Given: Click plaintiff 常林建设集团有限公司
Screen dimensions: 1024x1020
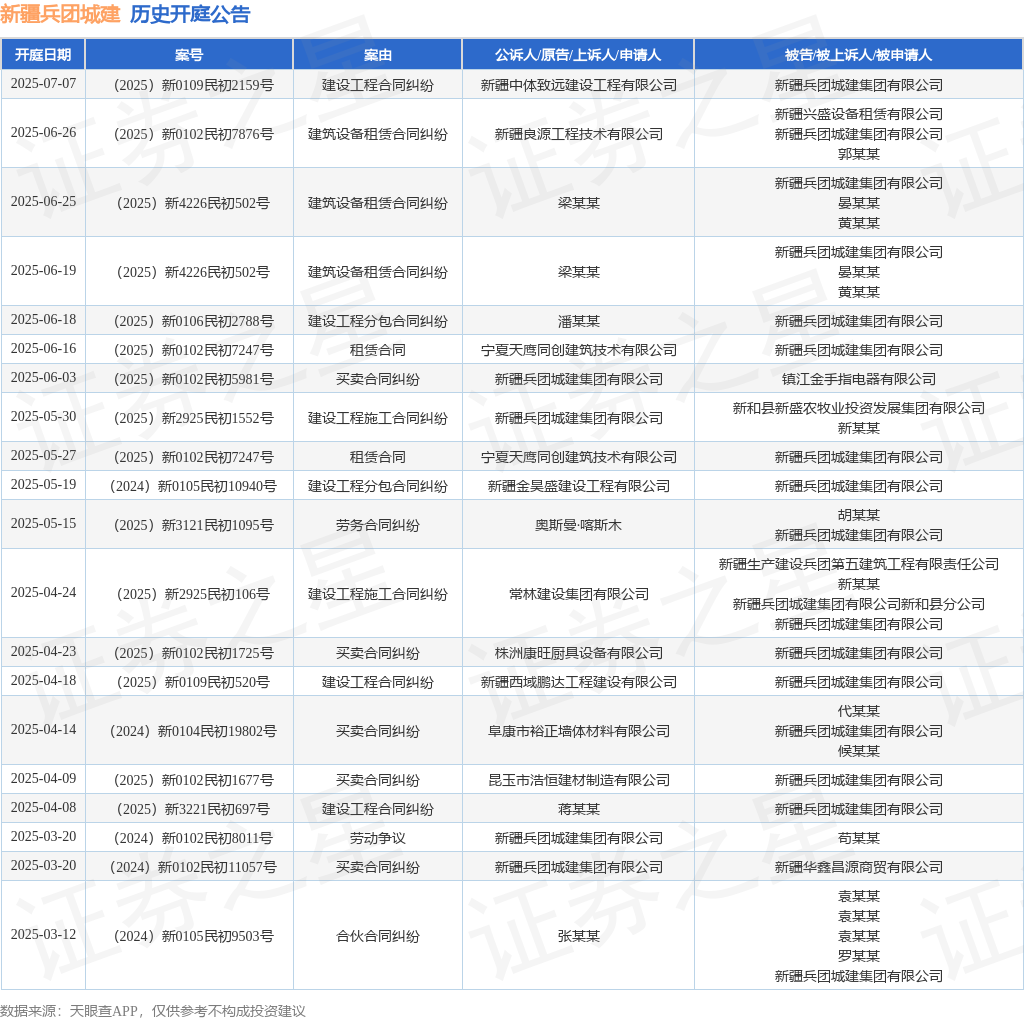Looking at the screenshot, I should 578,594.
